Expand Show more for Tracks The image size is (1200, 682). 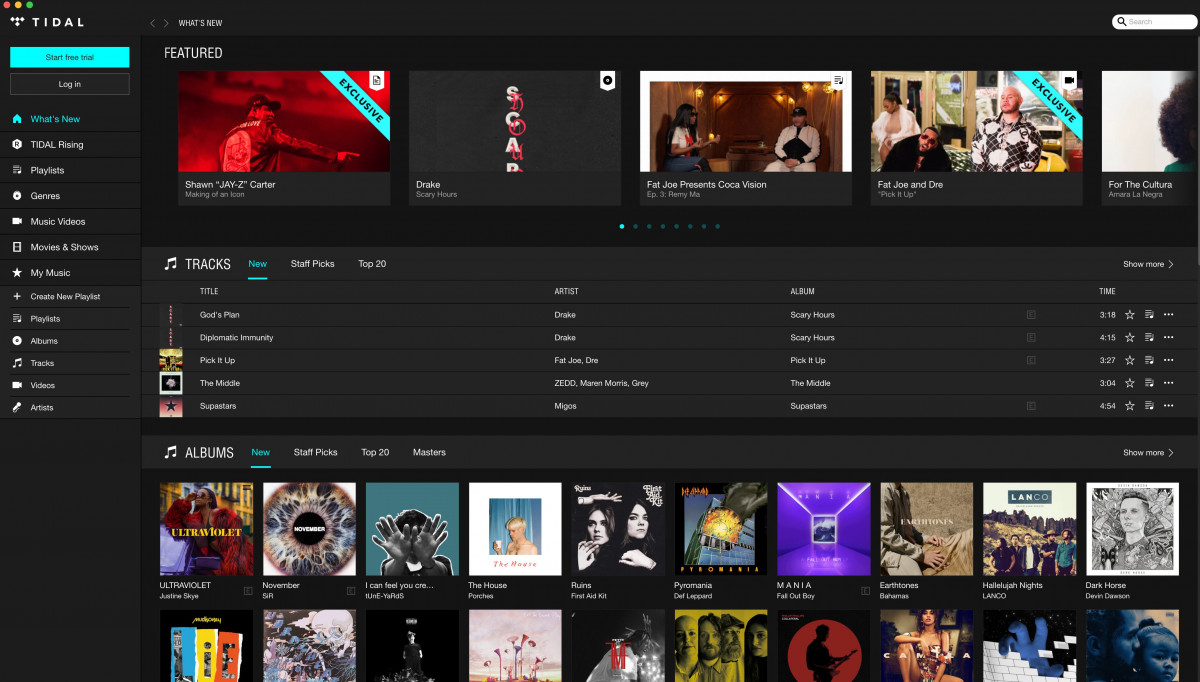[1148, 265]
